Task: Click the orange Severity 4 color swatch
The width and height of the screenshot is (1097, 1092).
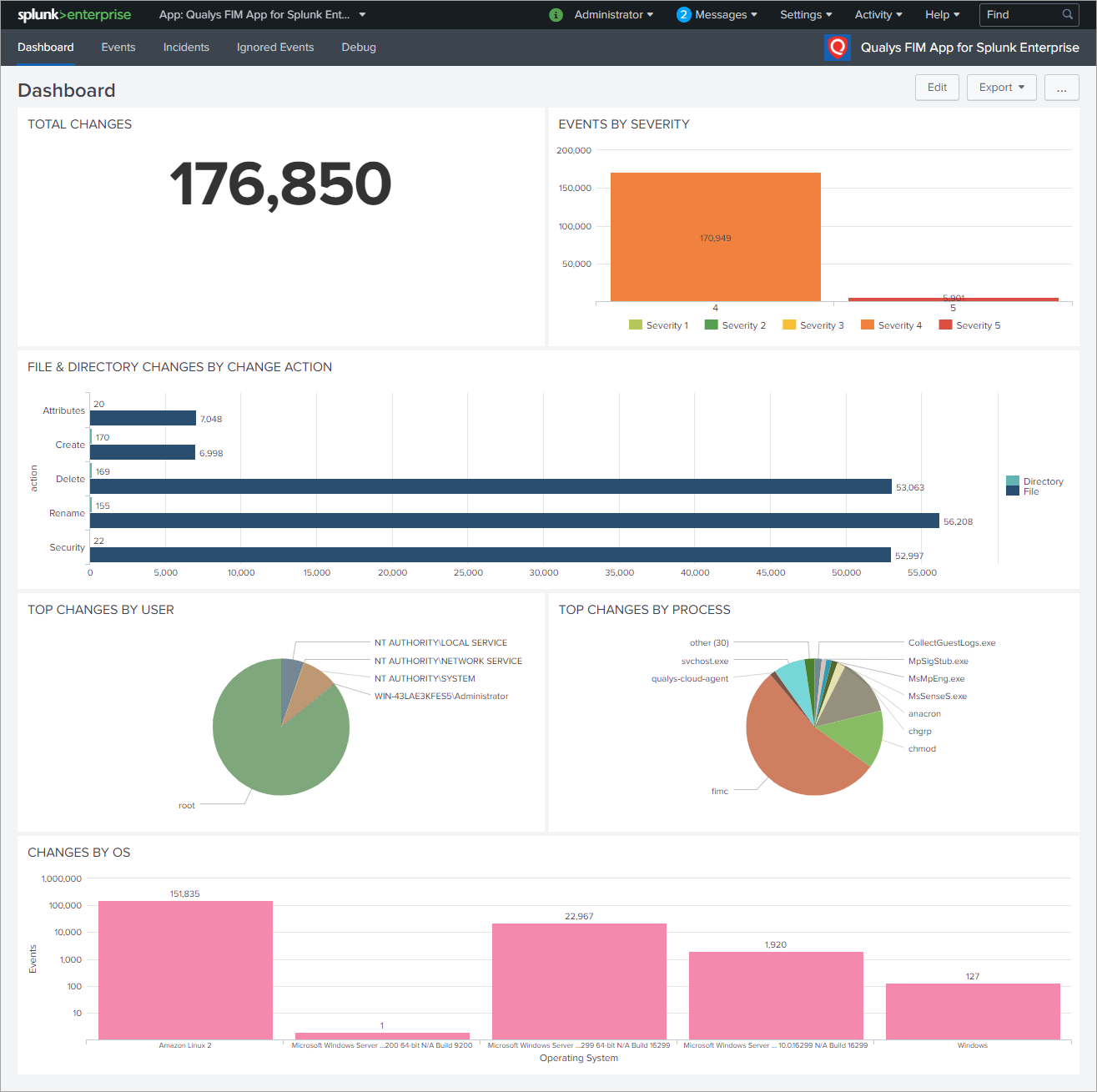Action: pos(866,325)
